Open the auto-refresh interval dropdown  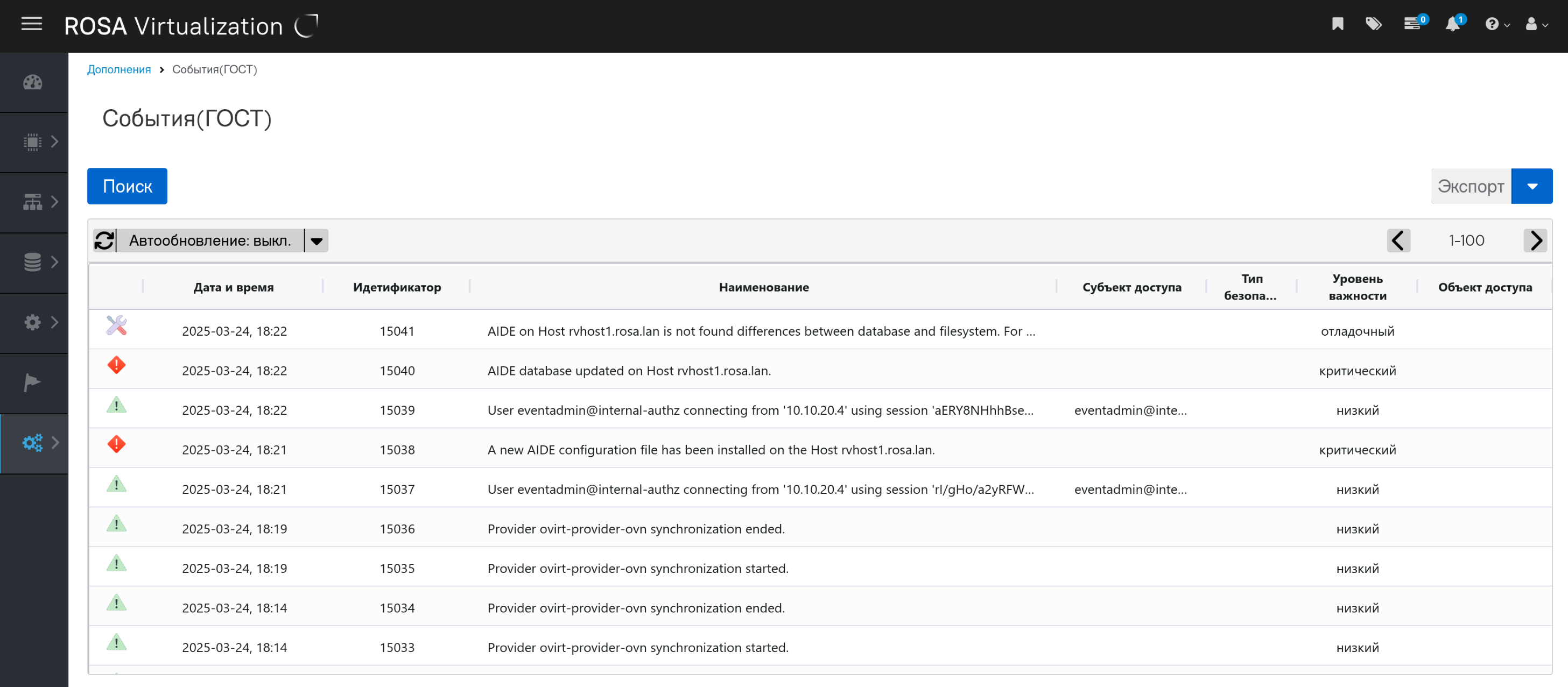click(317, 241)
